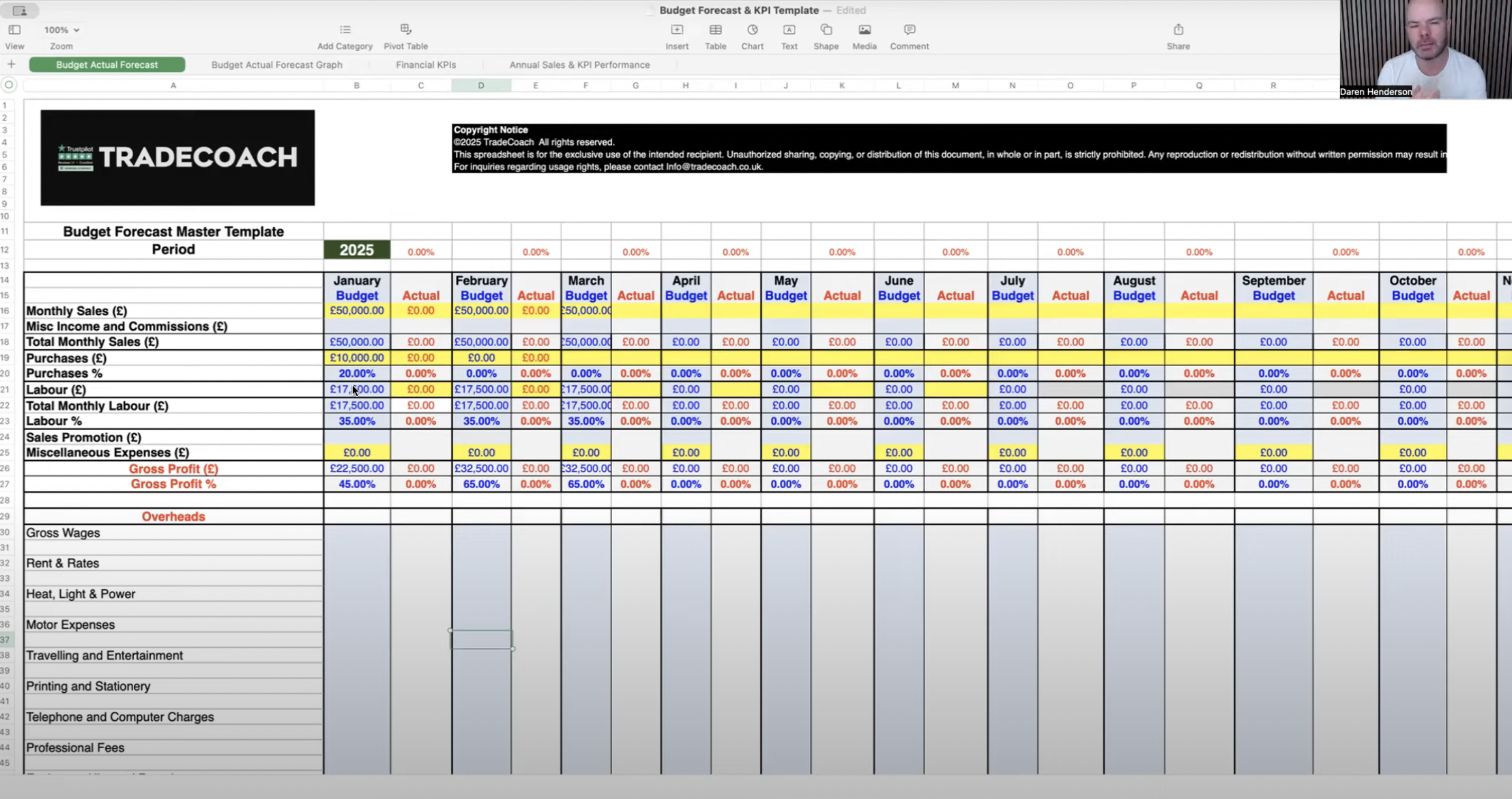The width and height of the screenshot is (1512, 799).
Task: Click Travelling and Entertainment row
Action: pyautogui.click(x=174, y=655)
